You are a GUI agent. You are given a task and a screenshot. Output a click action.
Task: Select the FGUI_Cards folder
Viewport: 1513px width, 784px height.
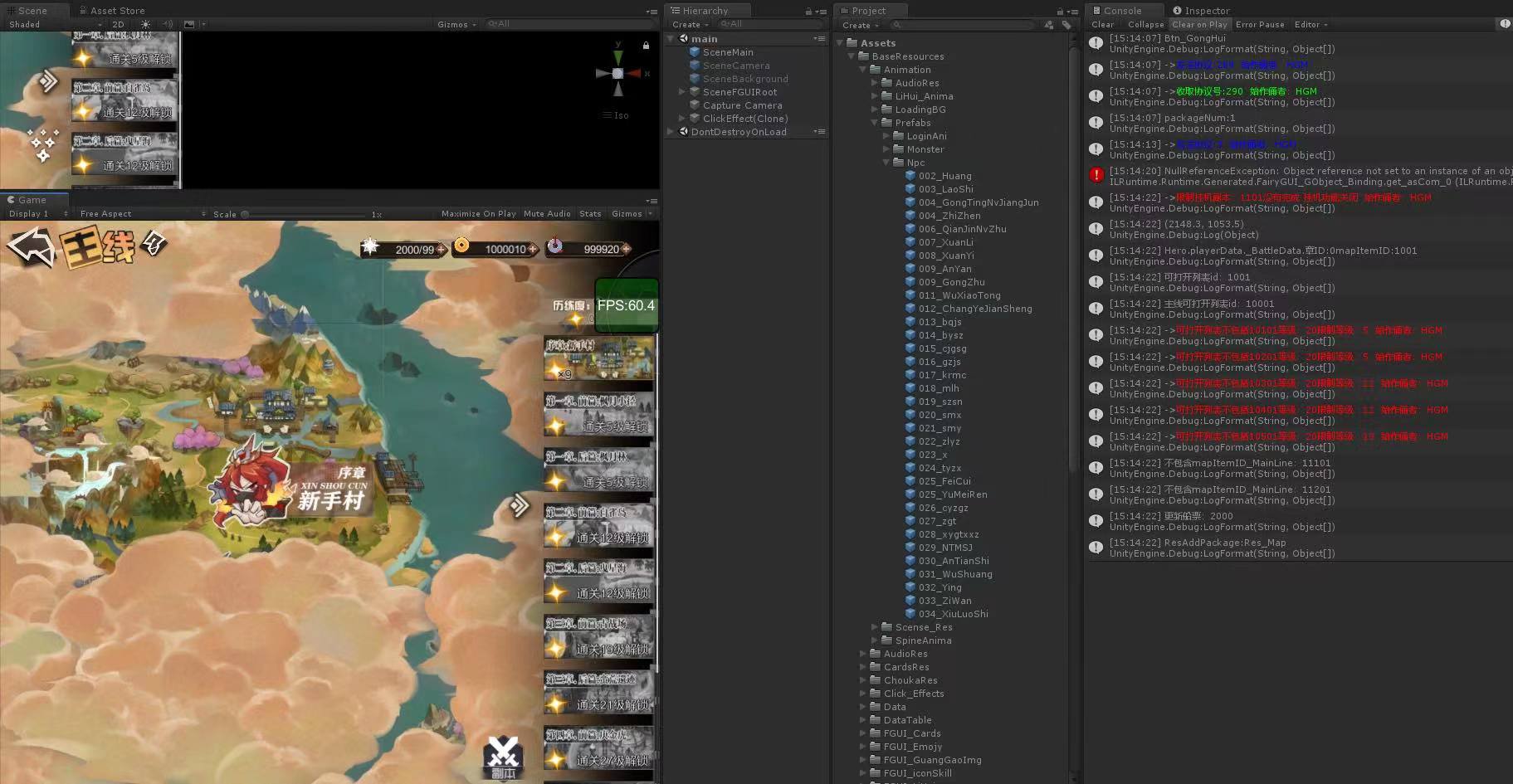(905, 733)
